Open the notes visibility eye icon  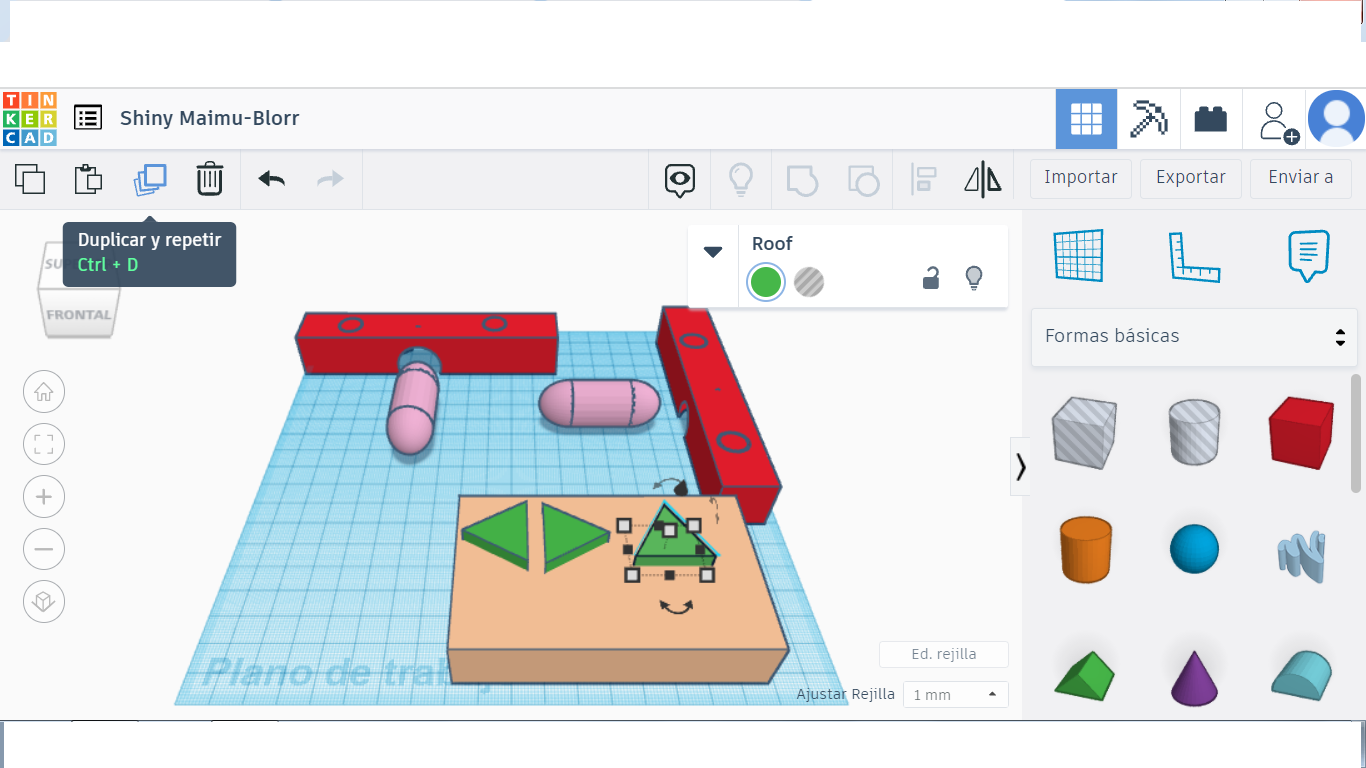[680, 180]
